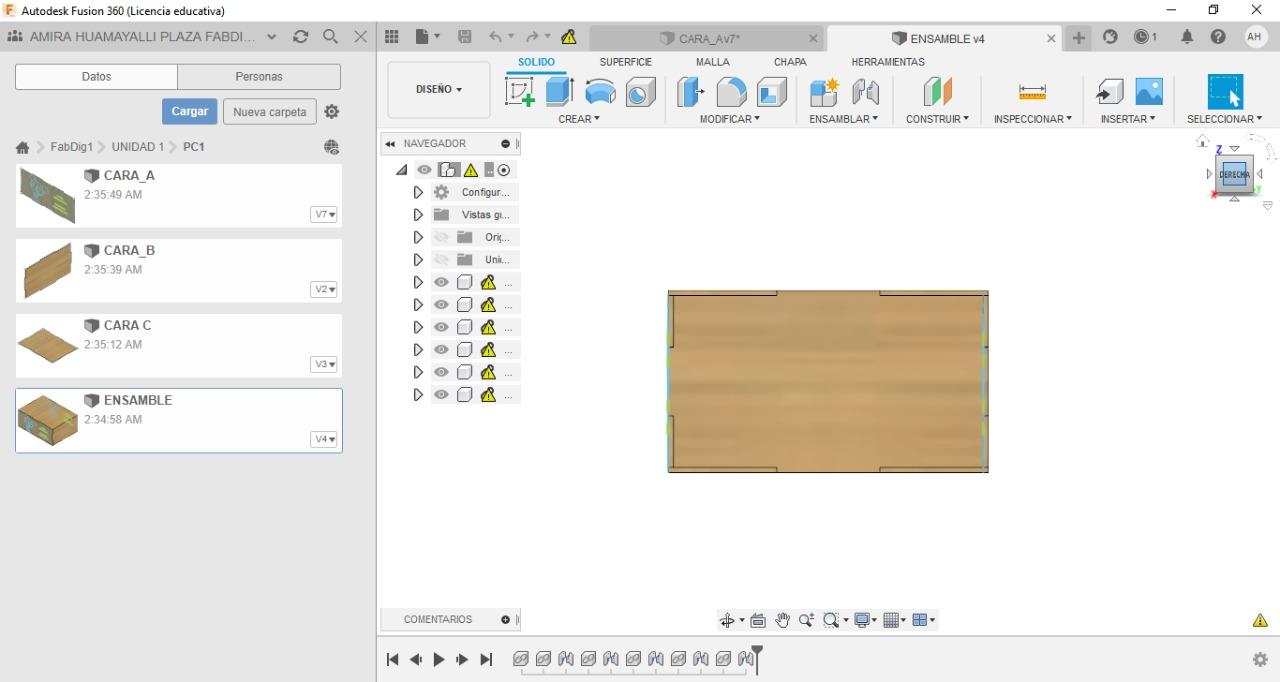The width and height of the screenshot is (1280, 682).
Task: Toggle root component visibility eye
Action: [425, 170]
